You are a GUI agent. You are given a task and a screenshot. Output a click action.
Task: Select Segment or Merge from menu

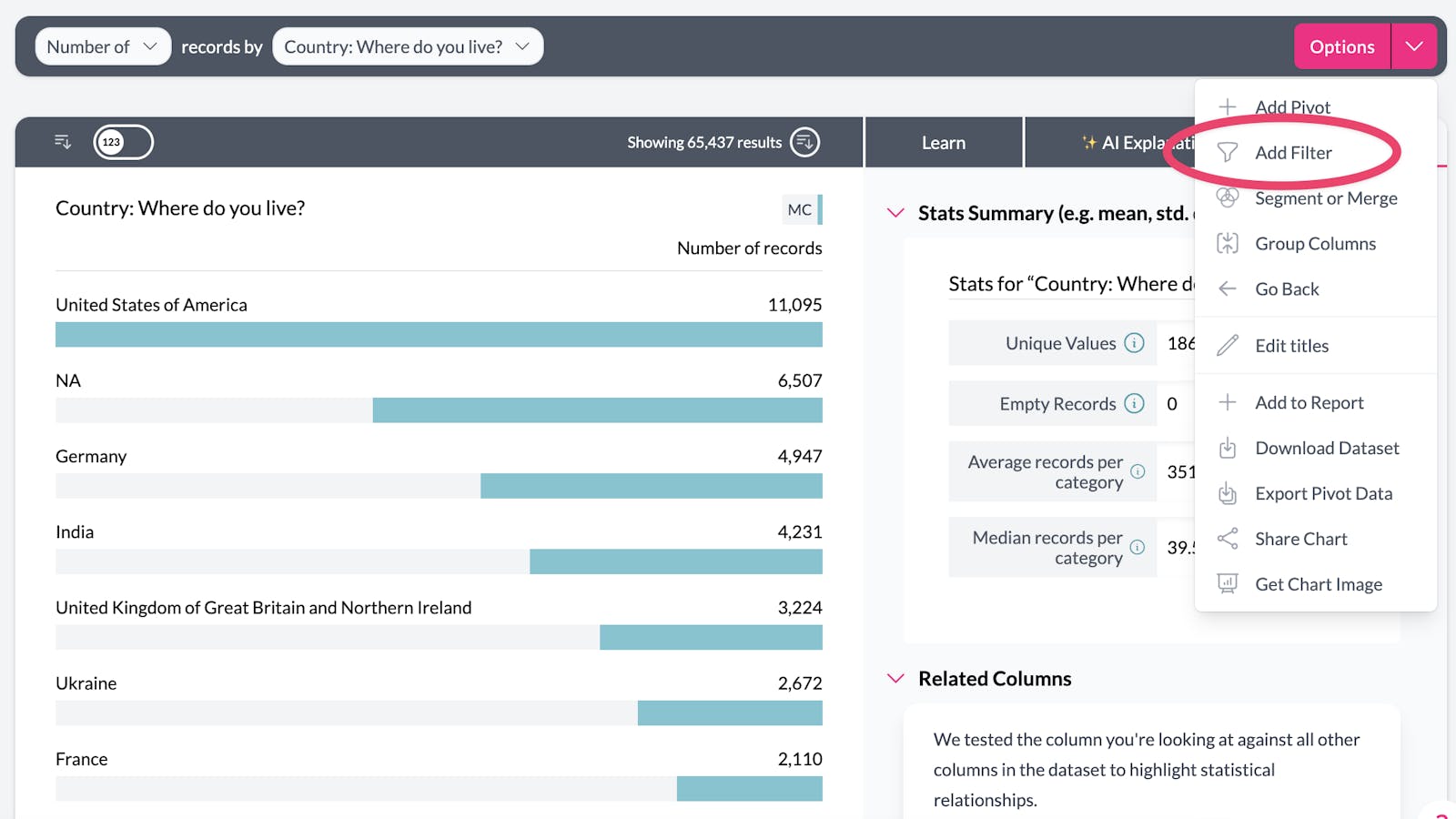click(x=1325, y=198)
